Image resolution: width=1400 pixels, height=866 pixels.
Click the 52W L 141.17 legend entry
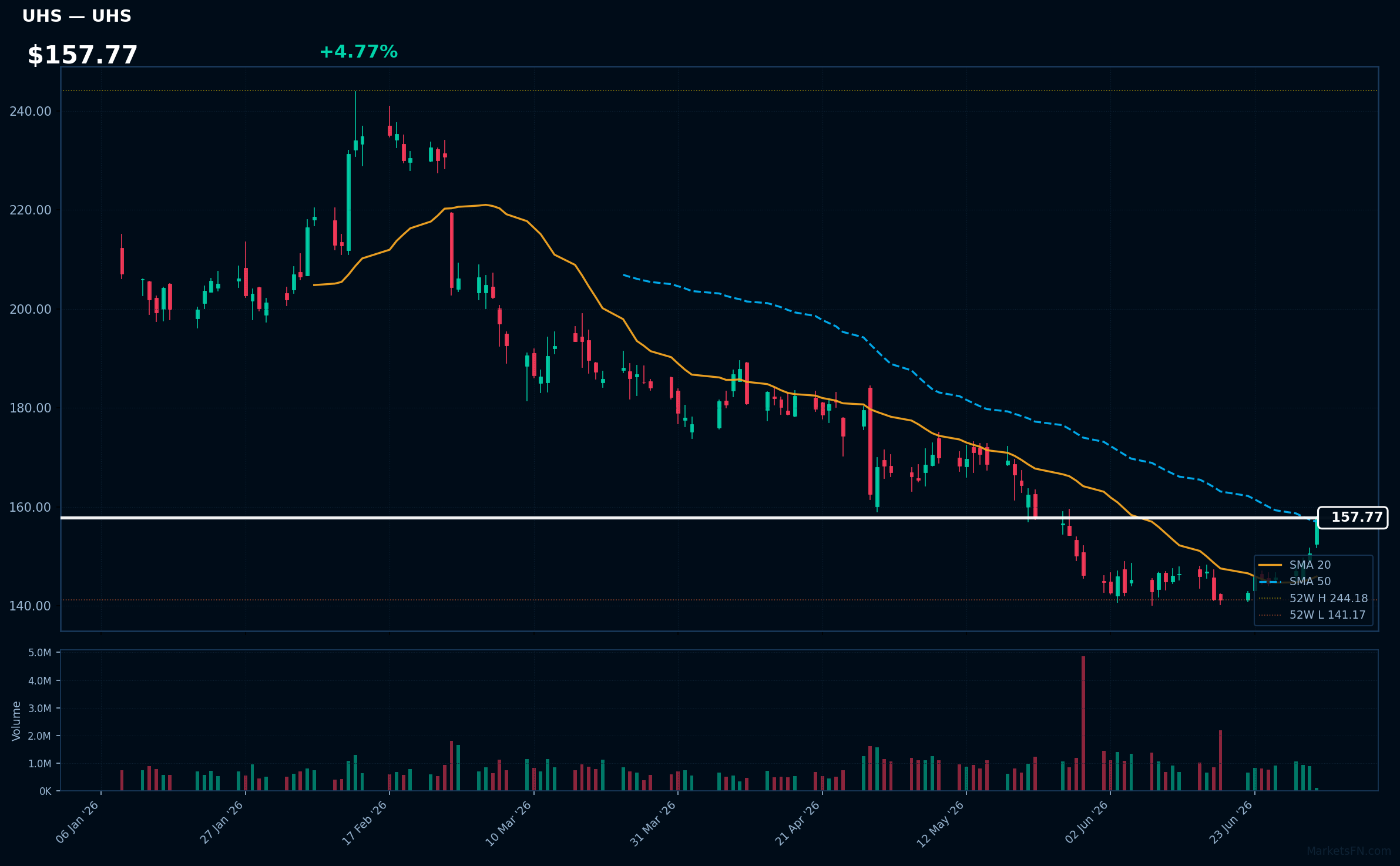point(1312,615)
